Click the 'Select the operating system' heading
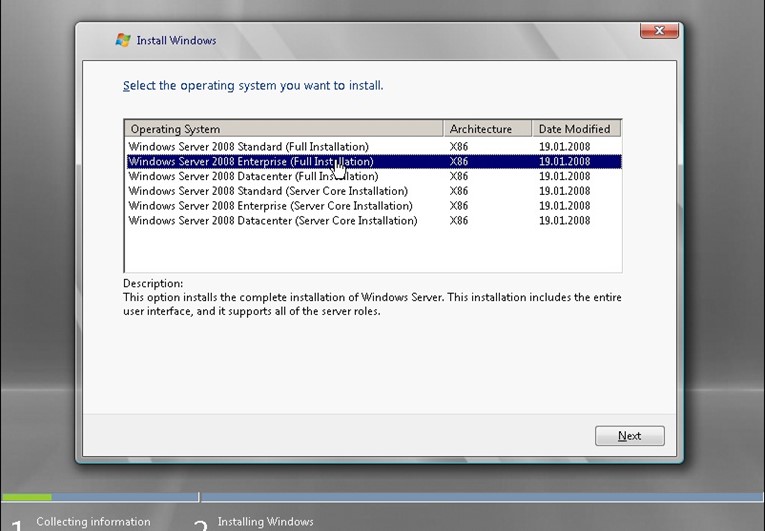This screenshot has height=531, width=765. point(253,86)
